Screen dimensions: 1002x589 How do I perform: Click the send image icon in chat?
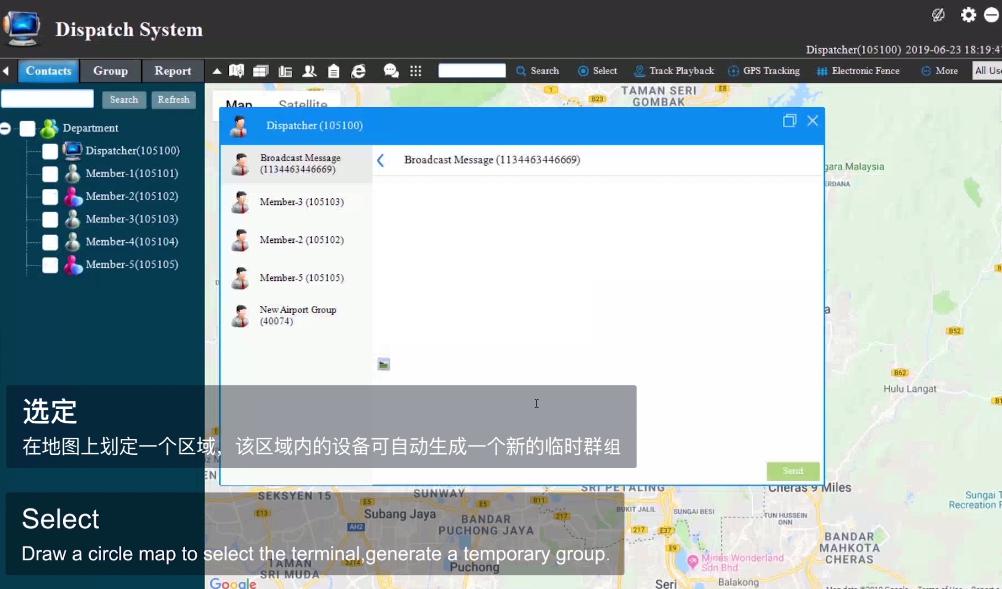383,364
